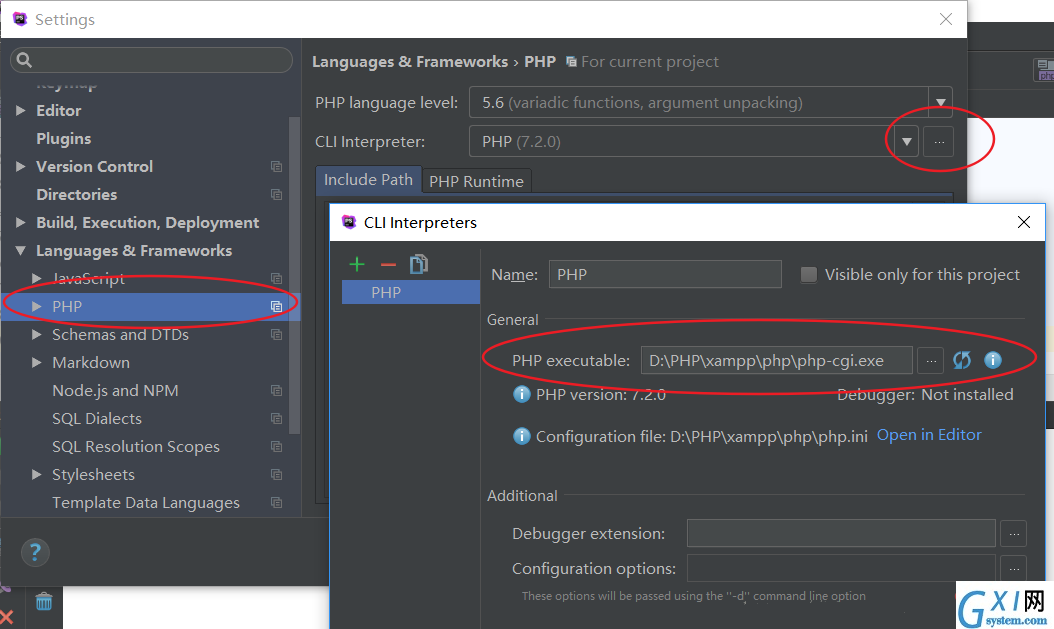
Task: Browse for the PHP executable path
Action: point(930,360)
